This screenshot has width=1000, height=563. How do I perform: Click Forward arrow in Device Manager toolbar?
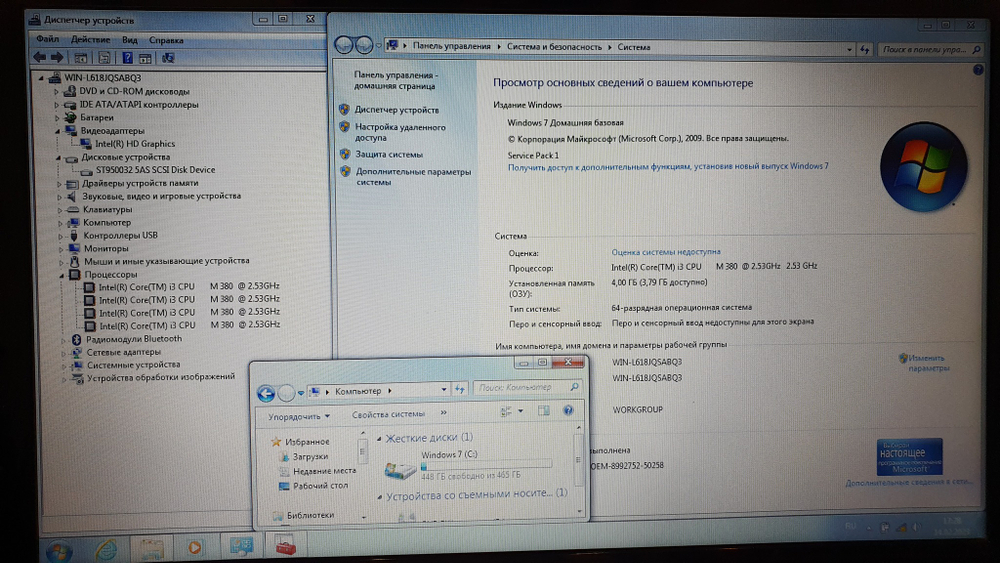point(57,57)
